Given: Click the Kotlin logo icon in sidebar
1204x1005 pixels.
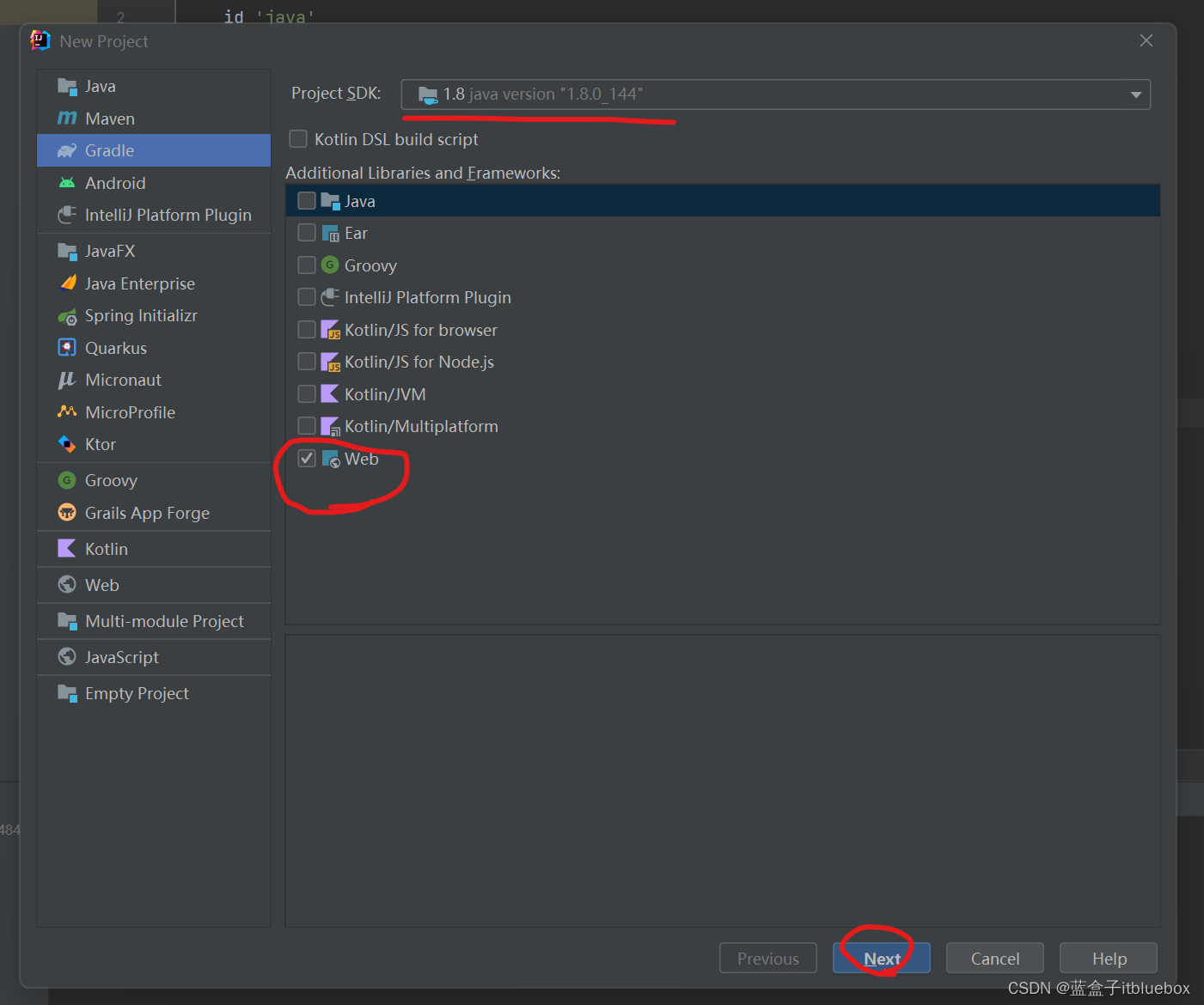Looking at the screenshot, I should [x=67, y=549].
